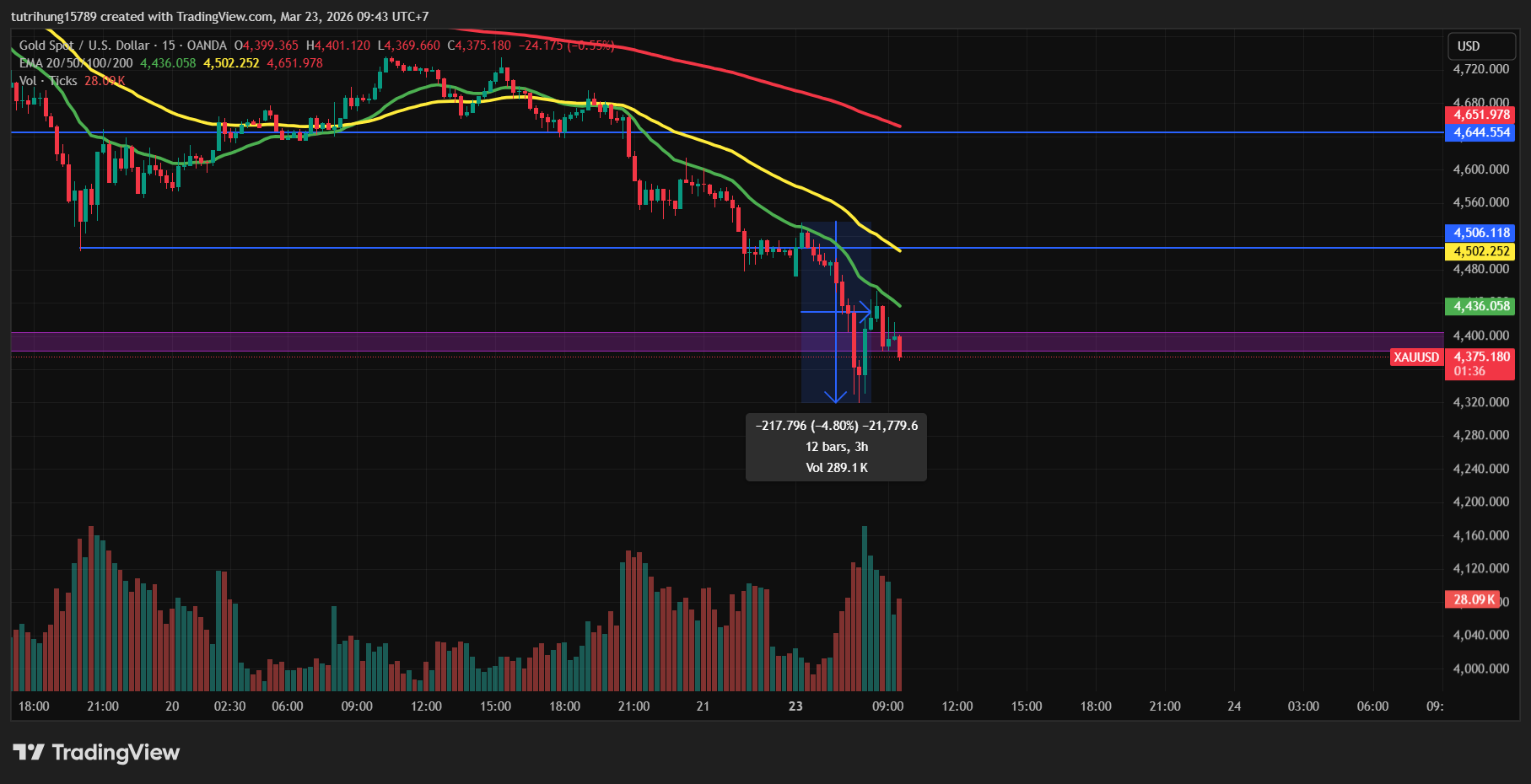Click the Vol · Ticks indicator legend
The width and height of the screenshot is (1531, 784).
point(48,81)
